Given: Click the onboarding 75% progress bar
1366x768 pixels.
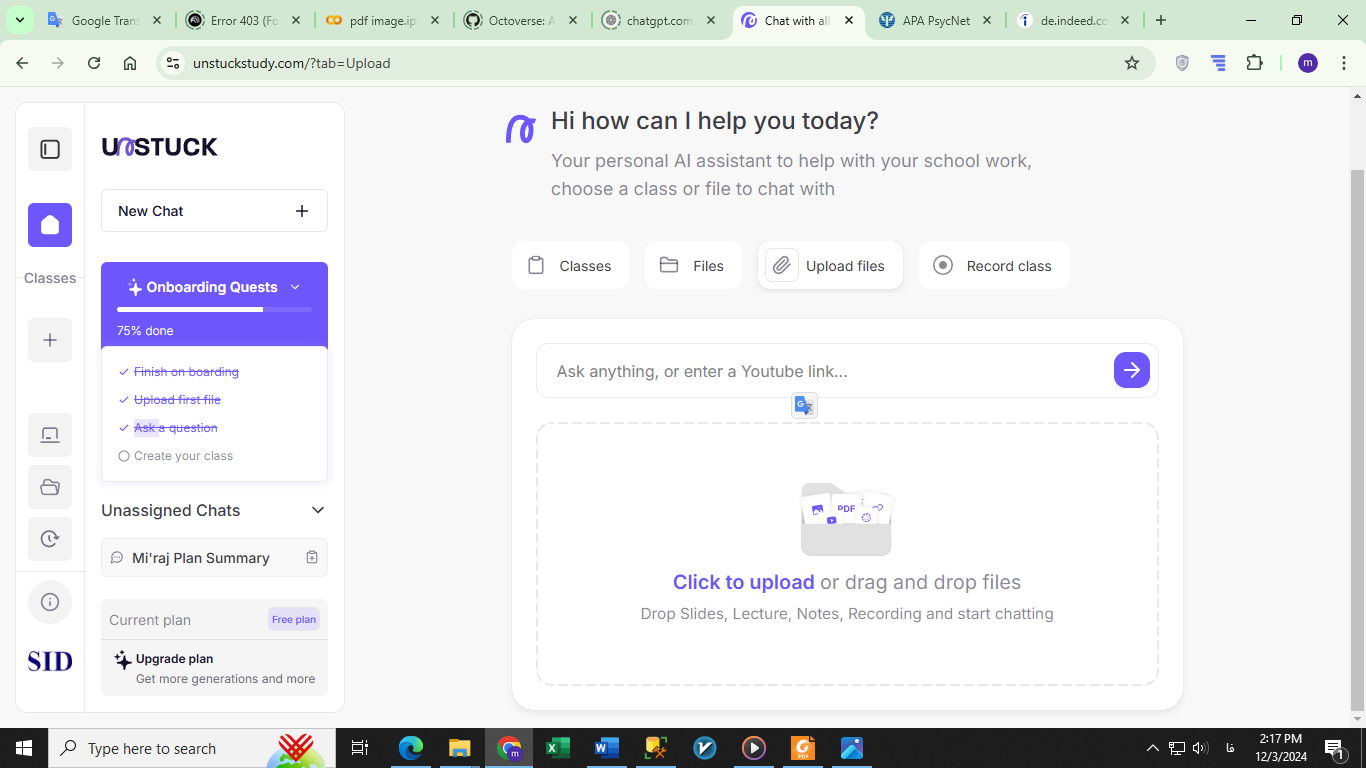Looking at the screenshot, I should coord(214,310).
